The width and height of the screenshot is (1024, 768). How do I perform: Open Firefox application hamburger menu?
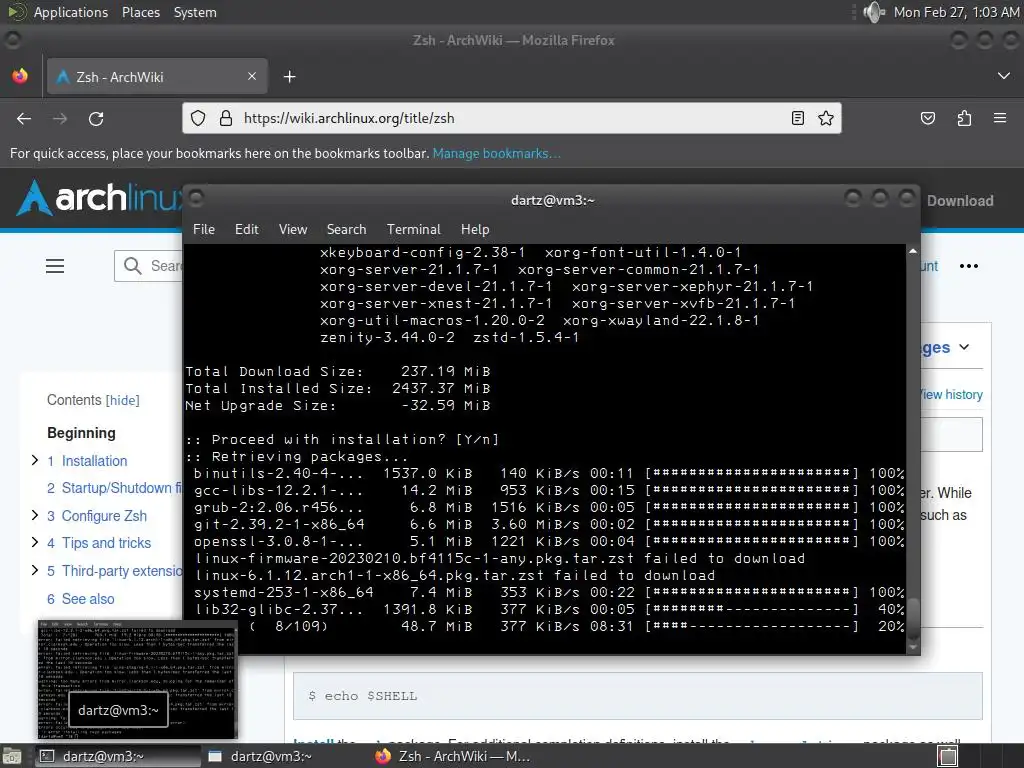pyautogui.click(x=1000, y=118)
